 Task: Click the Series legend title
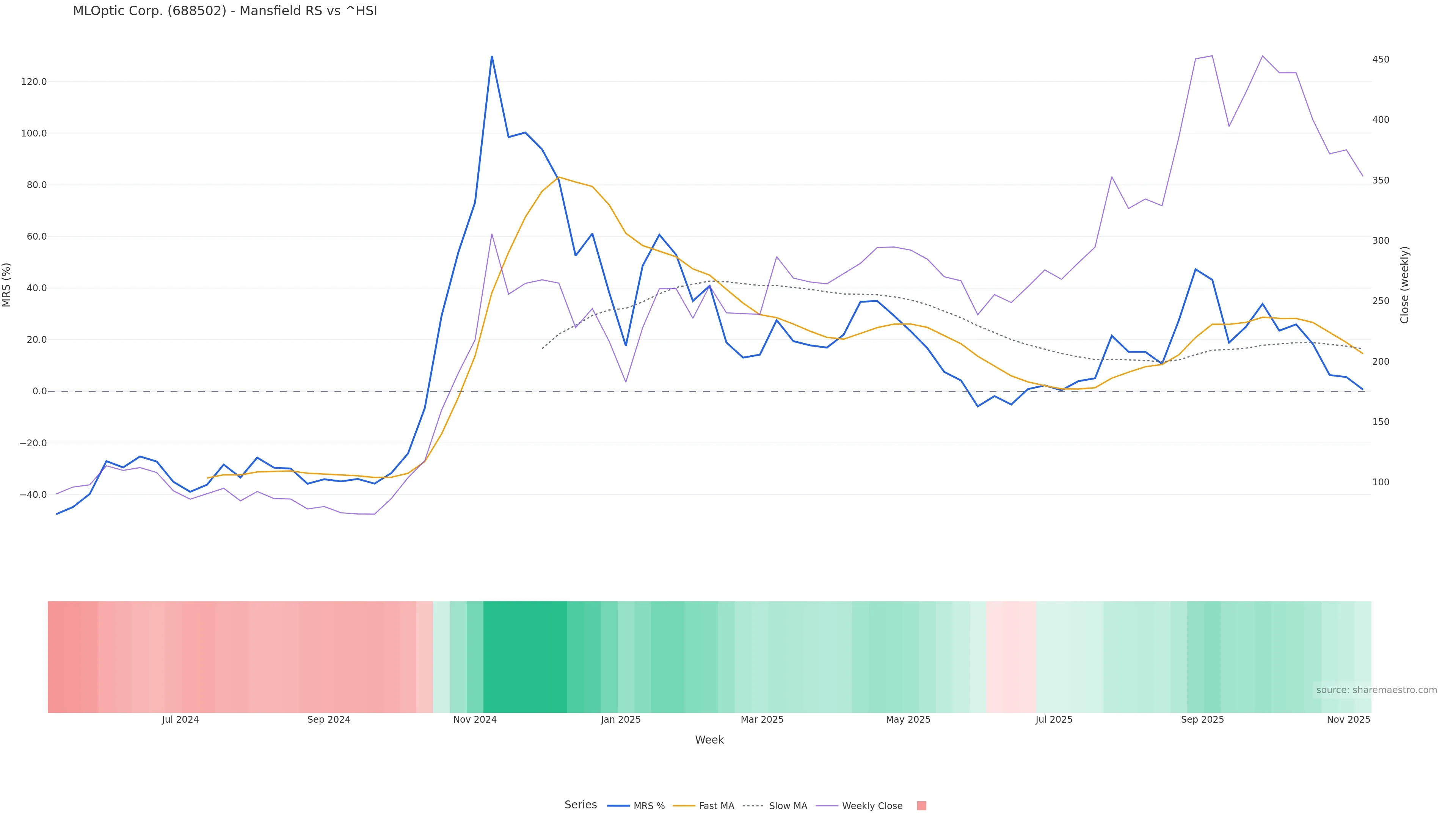(x=581, y=805)
